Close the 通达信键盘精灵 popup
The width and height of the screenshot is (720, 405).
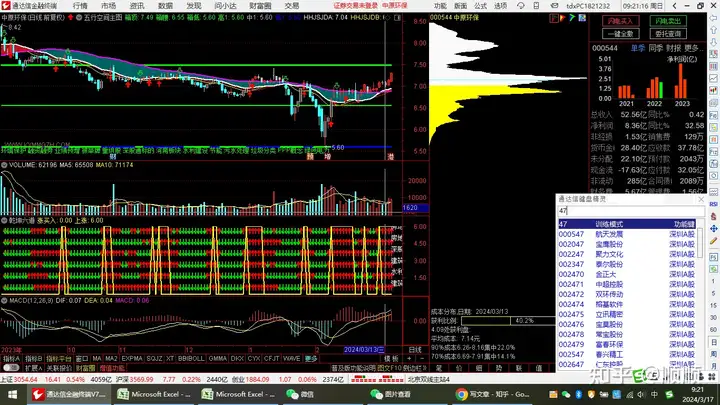701,199
